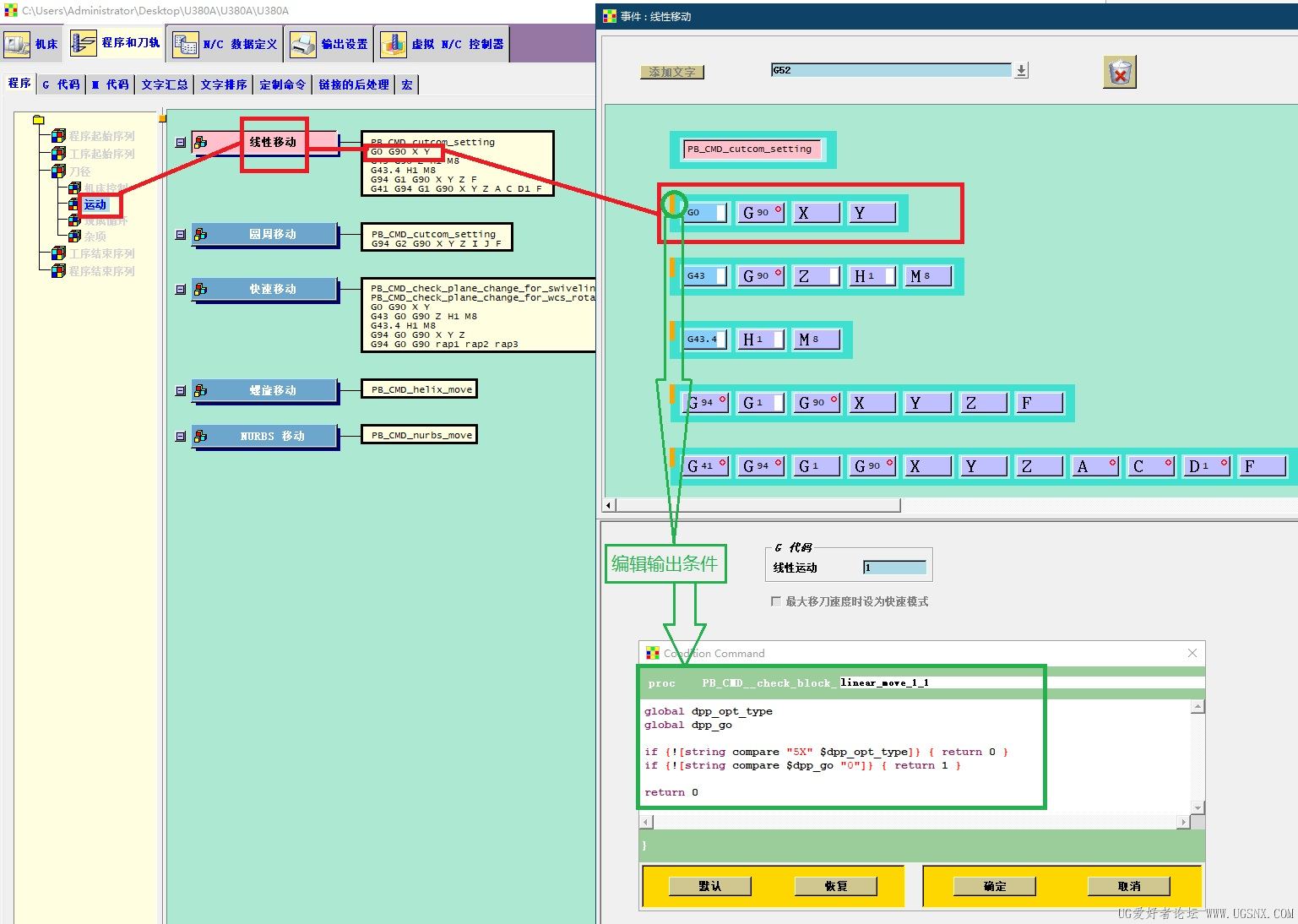Click the 默认 button in Condition Command
Image resolution: width=1298 pixels, height=924 pixels.
click(x=710, y=886)
